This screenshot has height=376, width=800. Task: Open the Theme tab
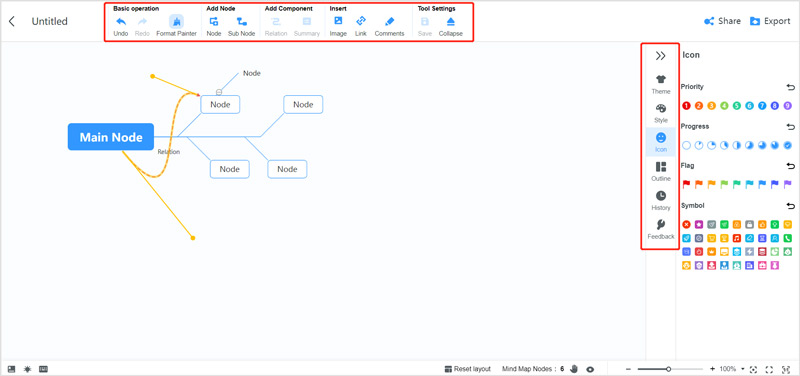click(x=661, y=84)
